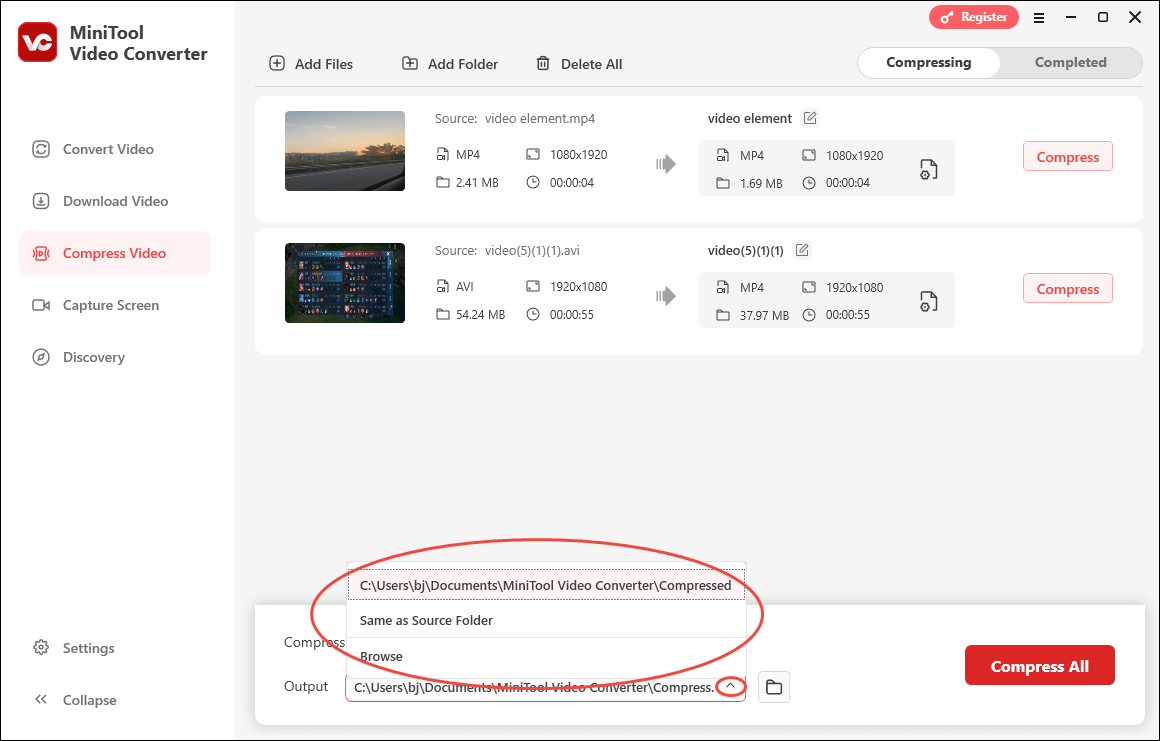Viewport: 1160px width, 741px height.
Task: Click the AVI source format label
Action: (x=465, y=286)
